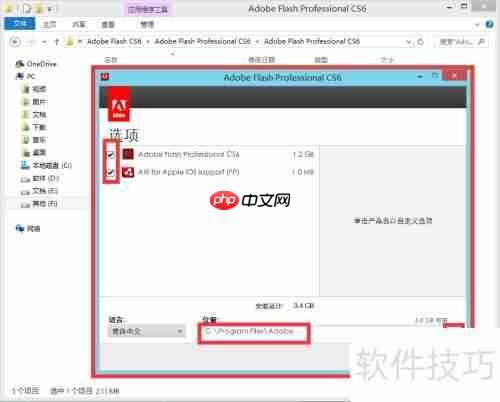Click the network icon in sidebar
This screenshot has width=500, height=402.
pyautogui.click(x=20, y=228)
